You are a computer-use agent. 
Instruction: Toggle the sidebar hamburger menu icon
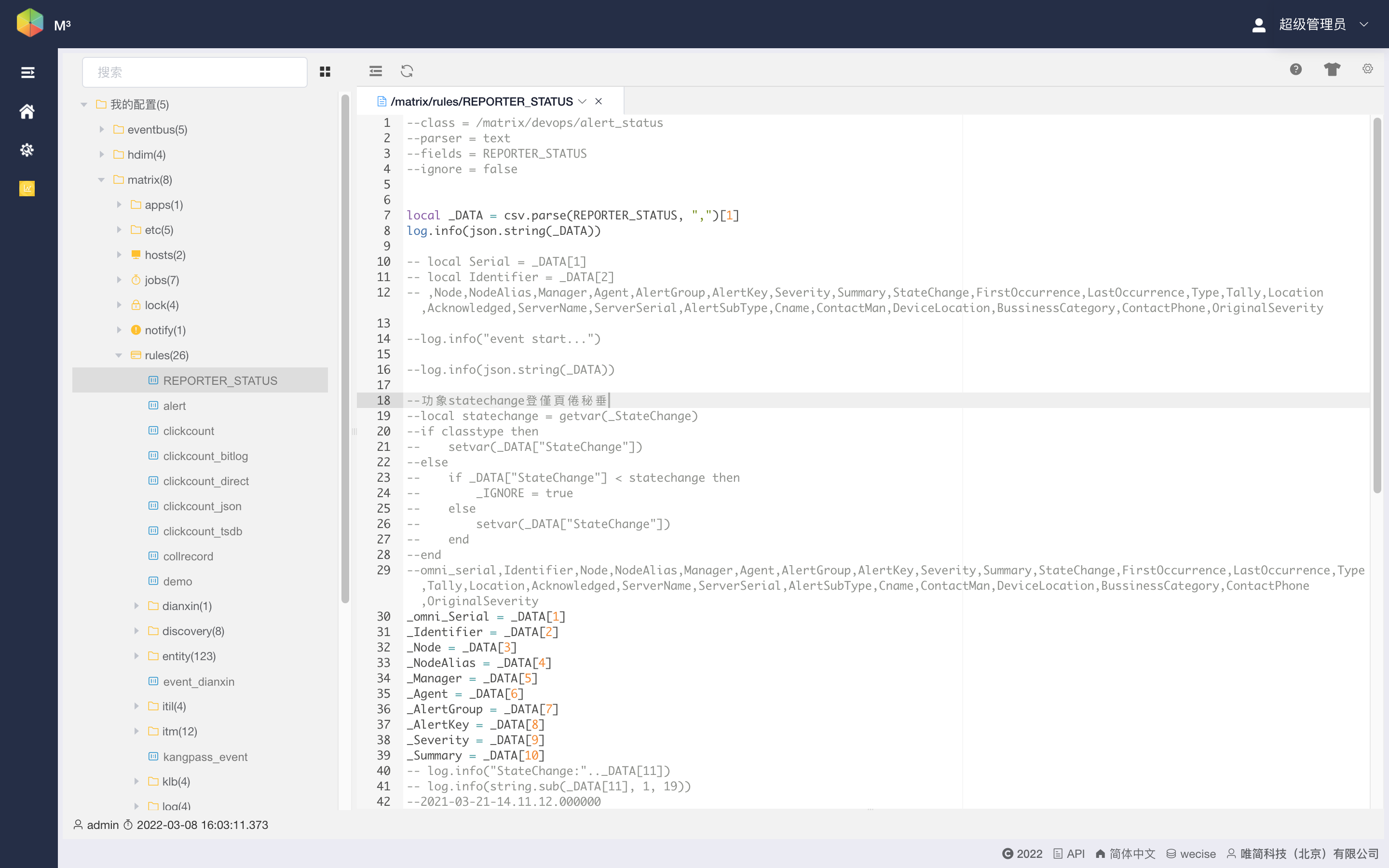tap(27, 72)
